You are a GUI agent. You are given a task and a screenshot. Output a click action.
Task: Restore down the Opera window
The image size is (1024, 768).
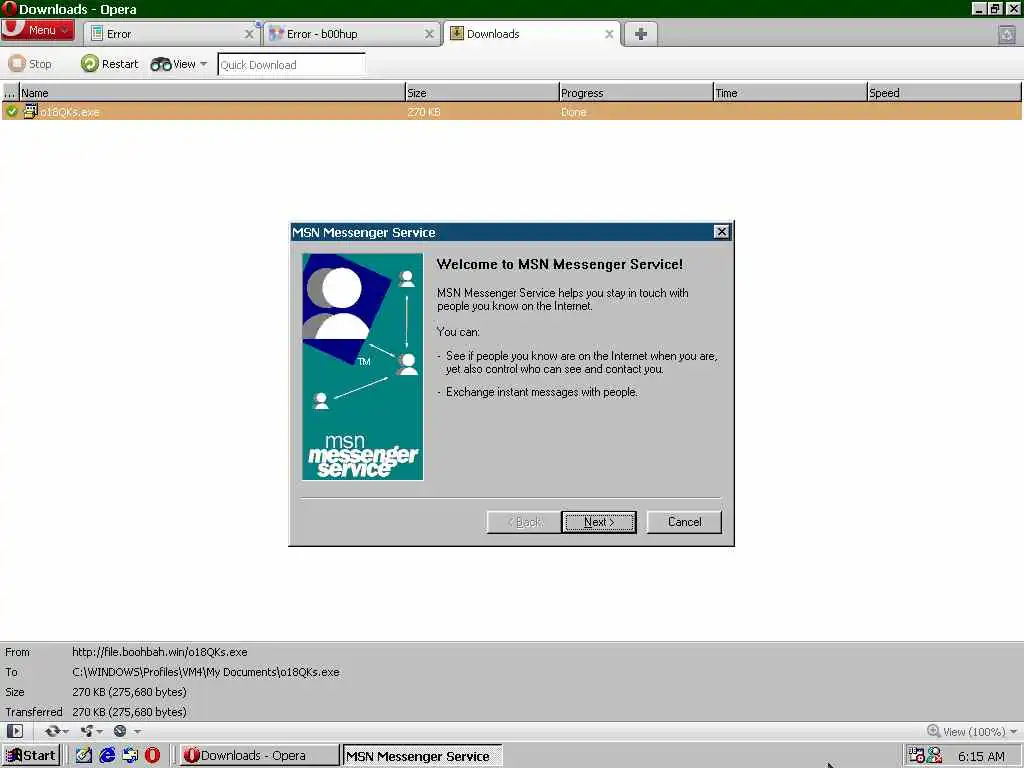coord(995,8)
